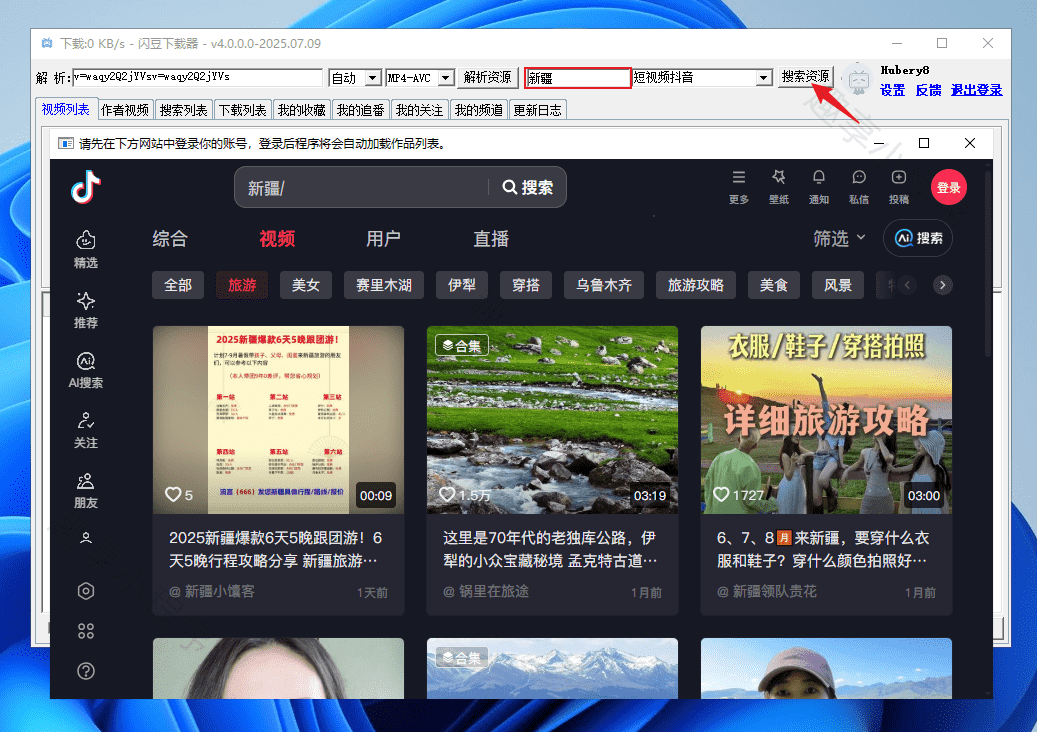This screenshot has height=732, width=1037.
Task: Open the 详细旅游攻略 video thumbnail
Action: [826, 419]
